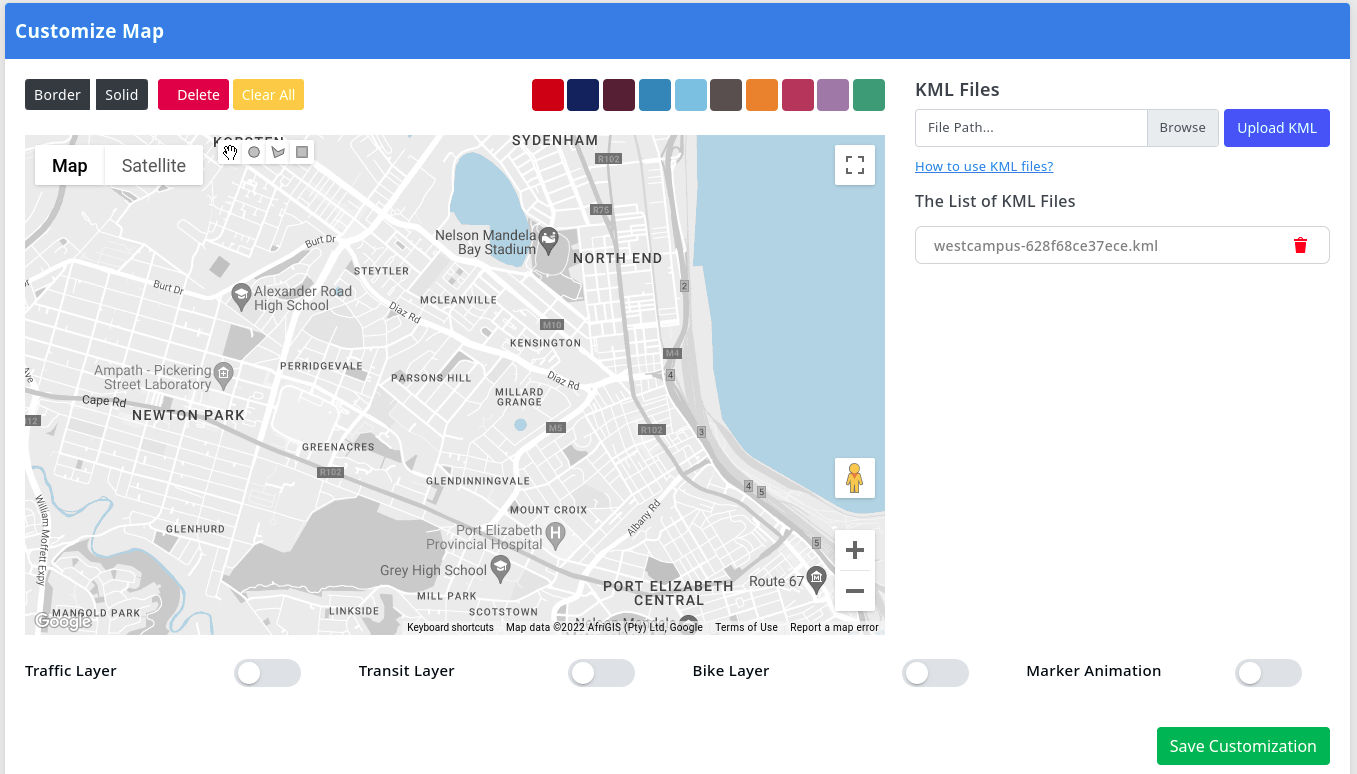This screenshot has height=774, width=1357.
Task: Click Clear All to remove shapes
Action: [268, 94]
